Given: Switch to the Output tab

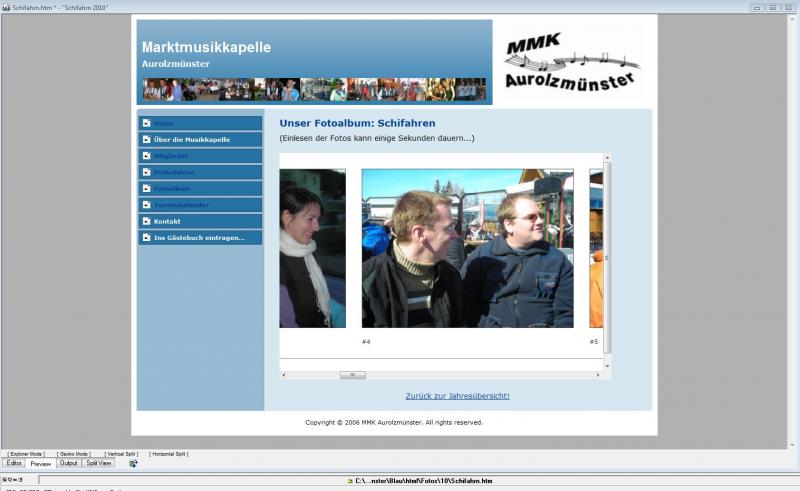Looking at the screenshot, I should coord(69,463).
